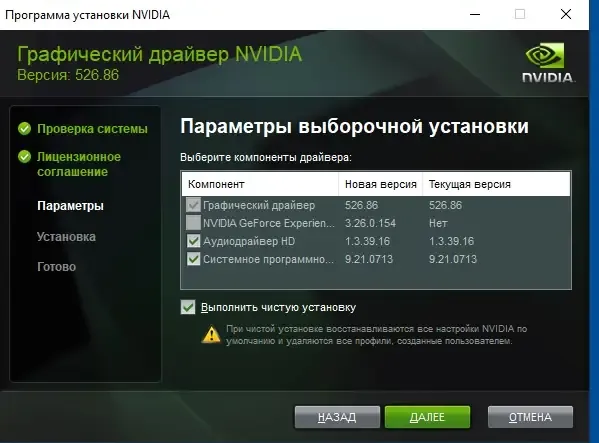Click green checkmark beside Лицензионное соглашение
Image resolution: width=599 pixels, height=443 pixels.
[x=24, y=157]
